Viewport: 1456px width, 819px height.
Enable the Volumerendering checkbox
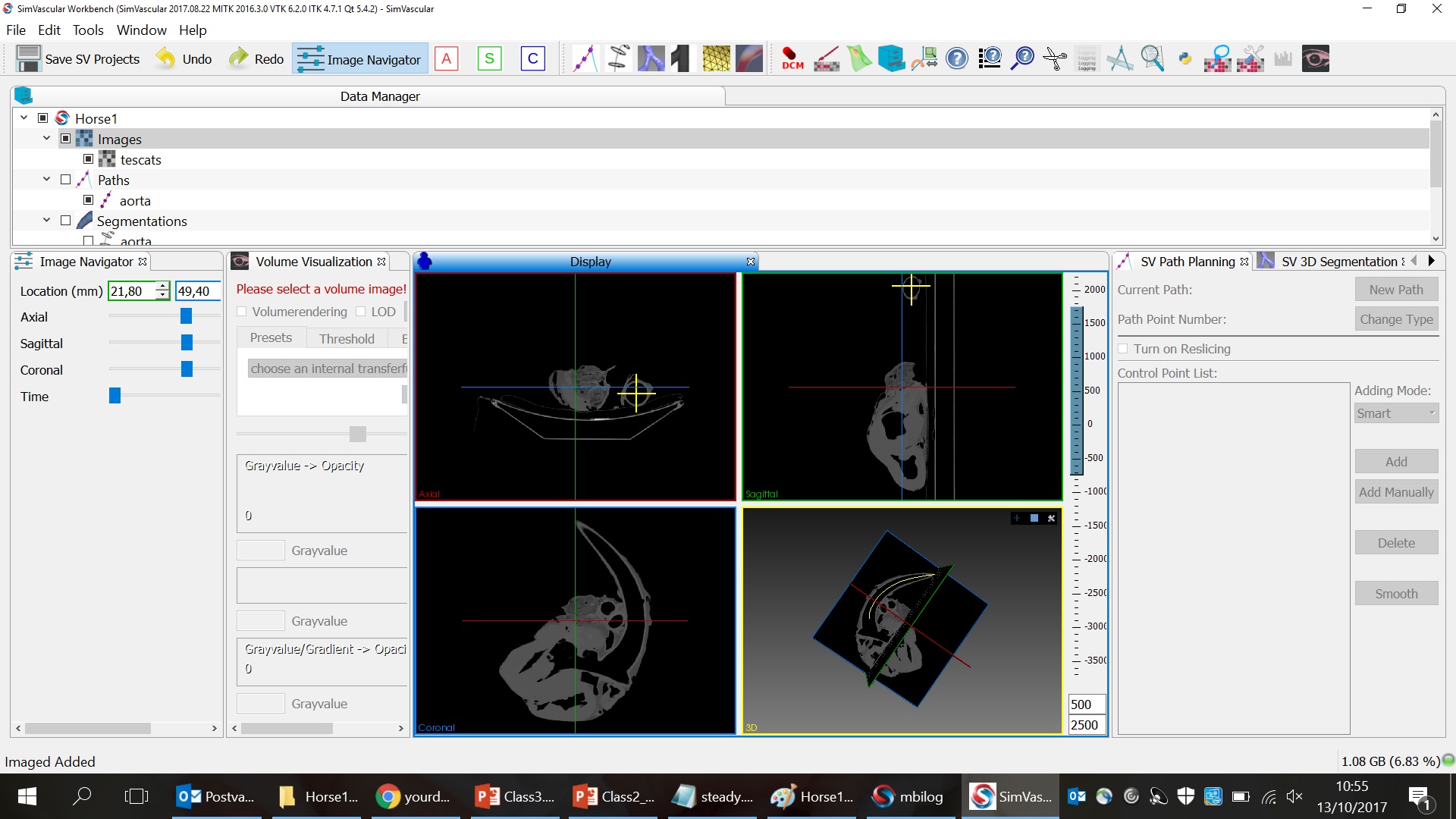[242, 312]
